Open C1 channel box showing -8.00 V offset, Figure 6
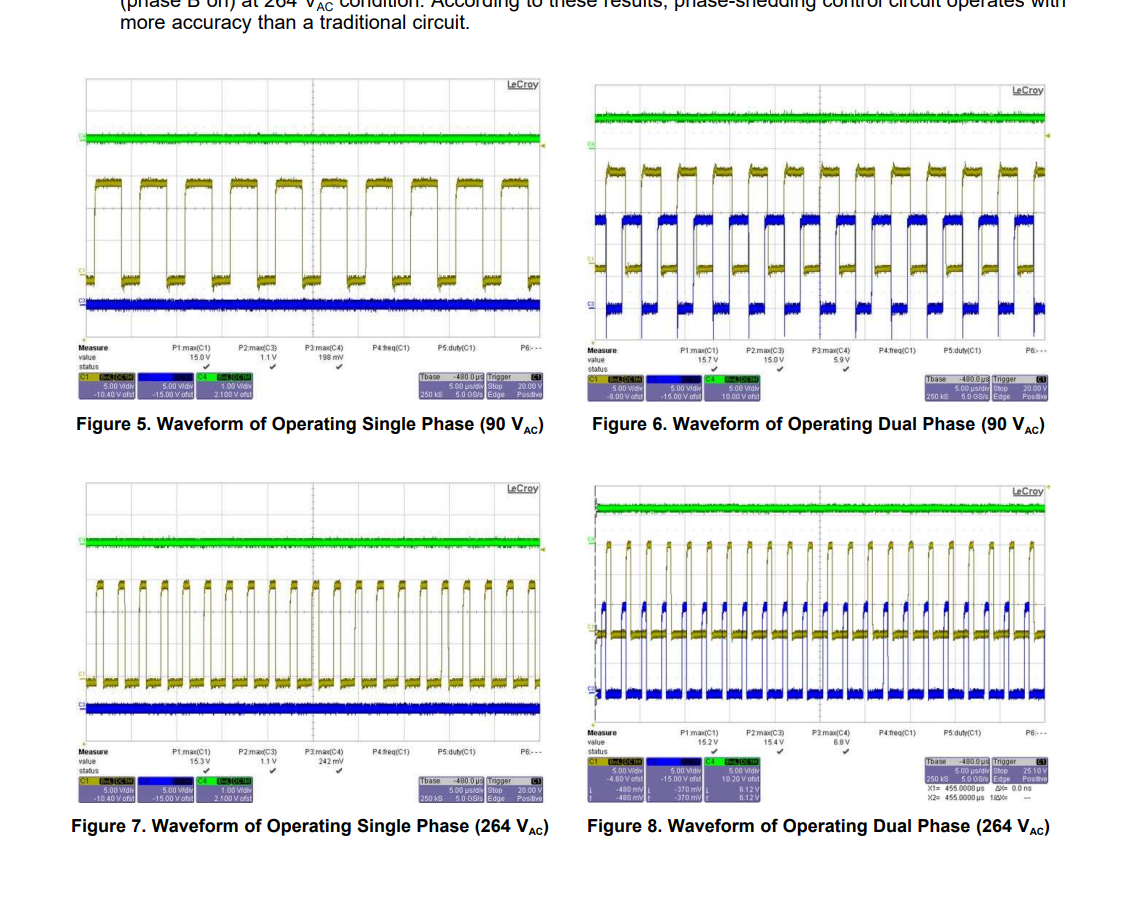1122x910 pixels. (x=615, y=388)
